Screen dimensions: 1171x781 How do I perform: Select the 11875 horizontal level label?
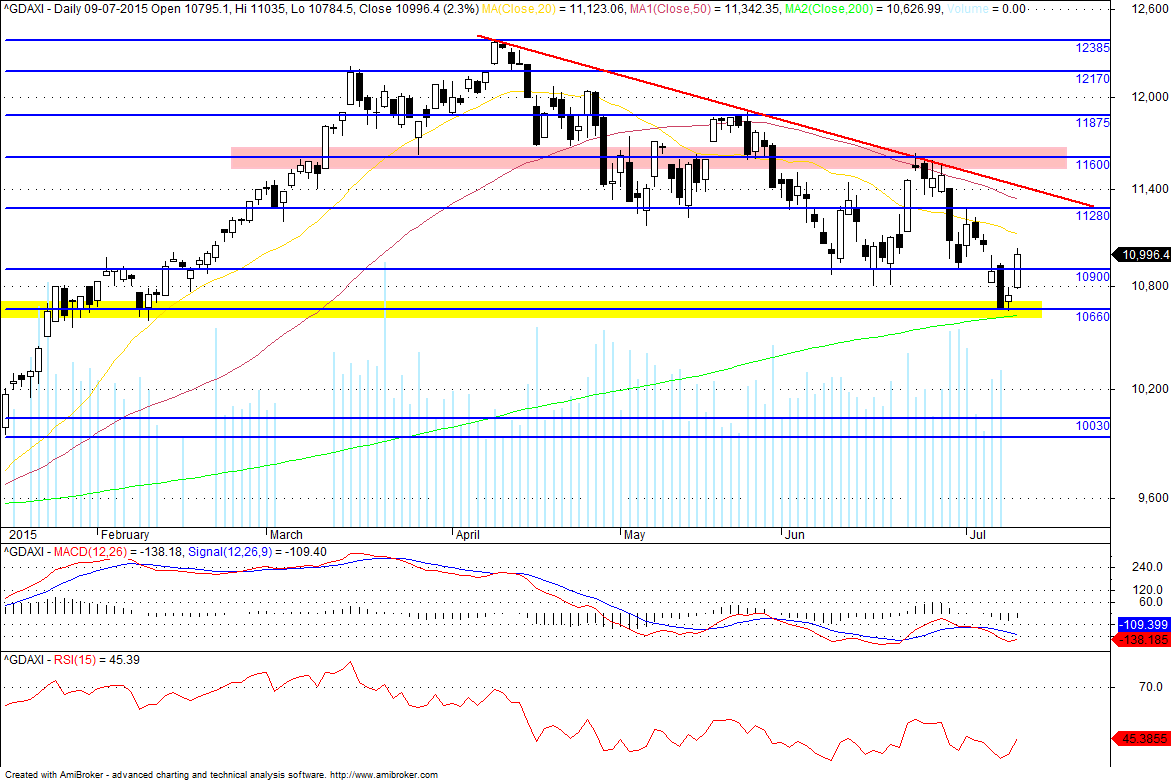(x=1092, y=122)
